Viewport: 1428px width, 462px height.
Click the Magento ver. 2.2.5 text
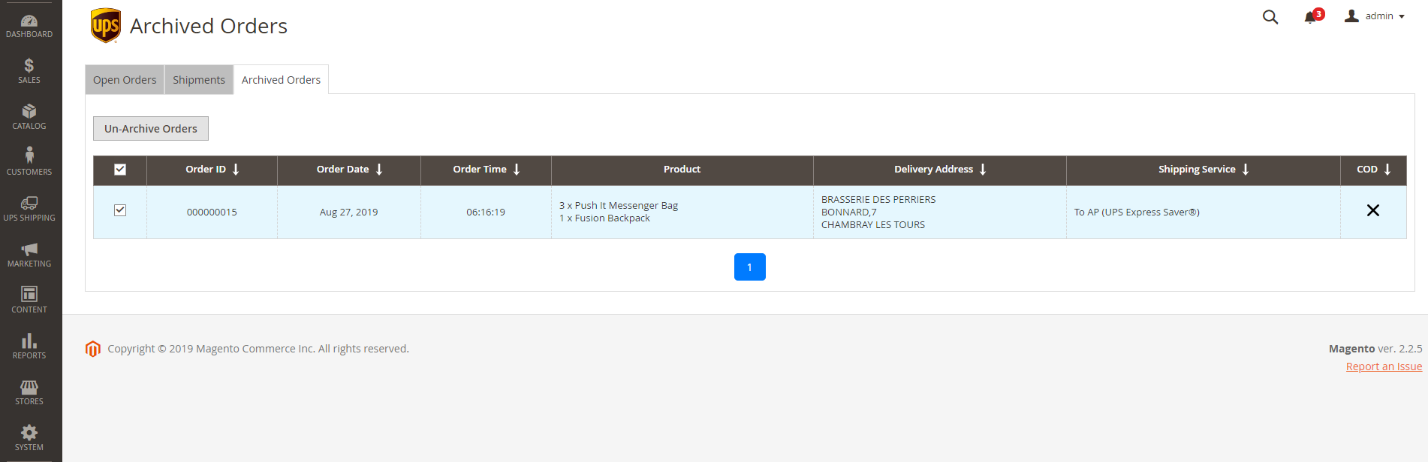tap(1375, 349)
